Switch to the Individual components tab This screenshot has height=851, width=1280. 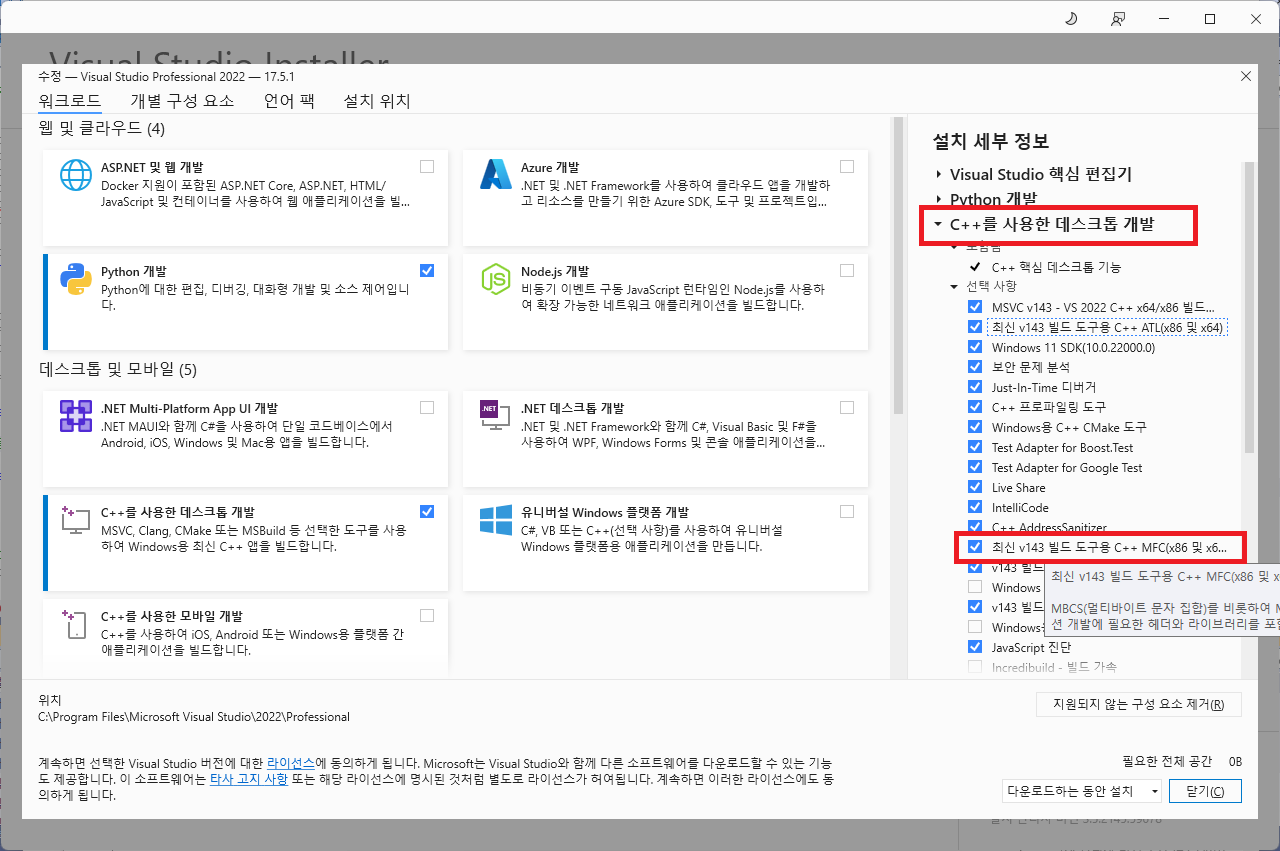tap(182, 101)
